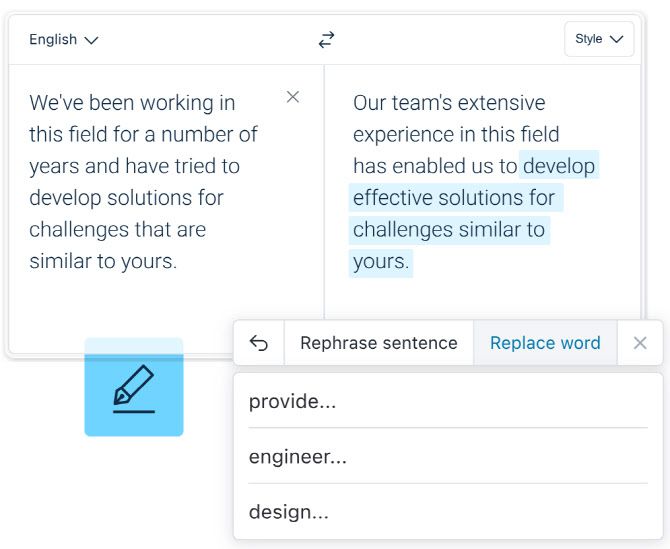Switch to the Rephrase sentence tab
Image resolution: width=670 pixels, height=549 pixels.
378,343
